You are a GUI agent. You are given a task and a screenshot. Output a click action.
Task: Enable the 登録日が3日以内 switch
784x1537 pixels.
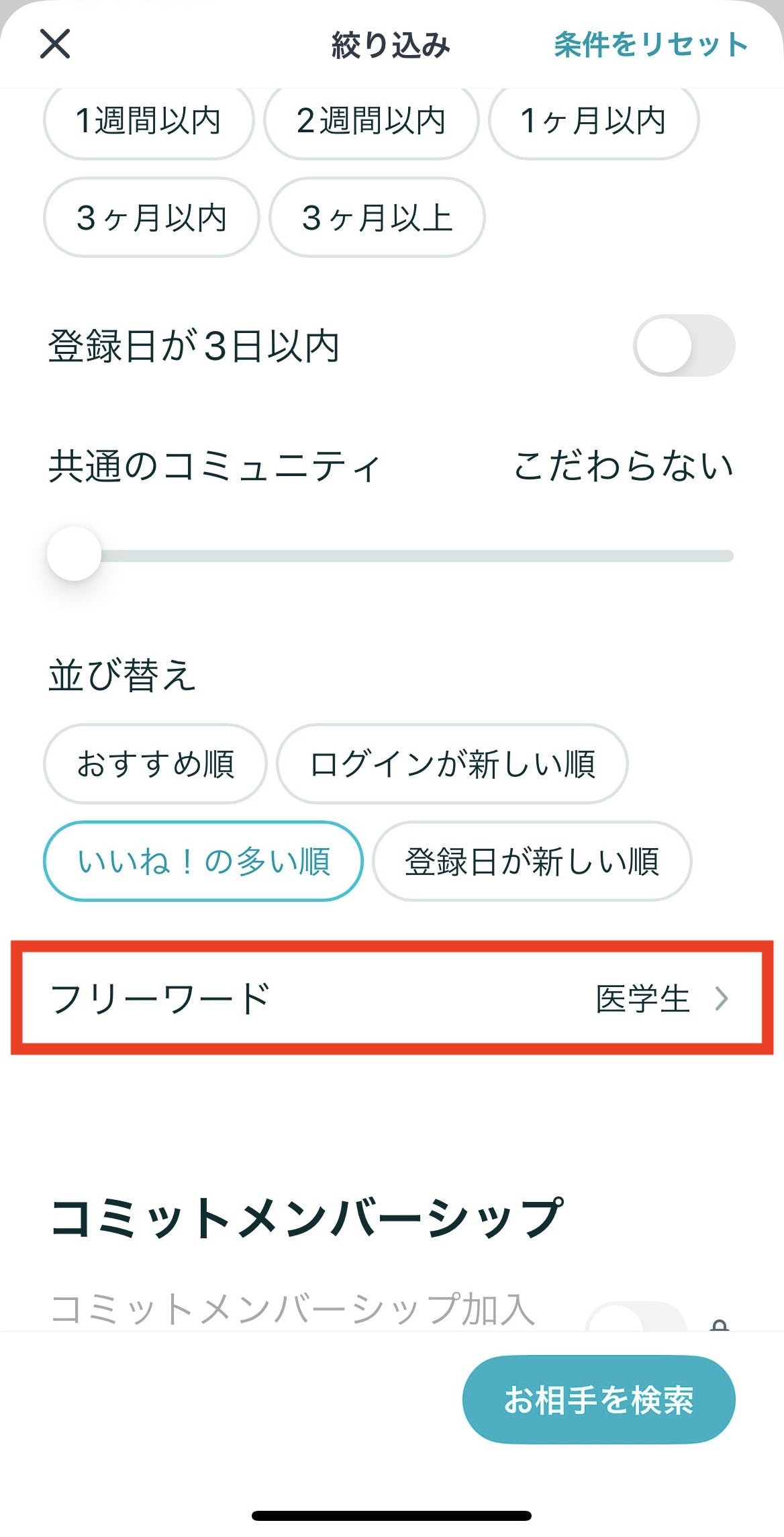point(683,345)
